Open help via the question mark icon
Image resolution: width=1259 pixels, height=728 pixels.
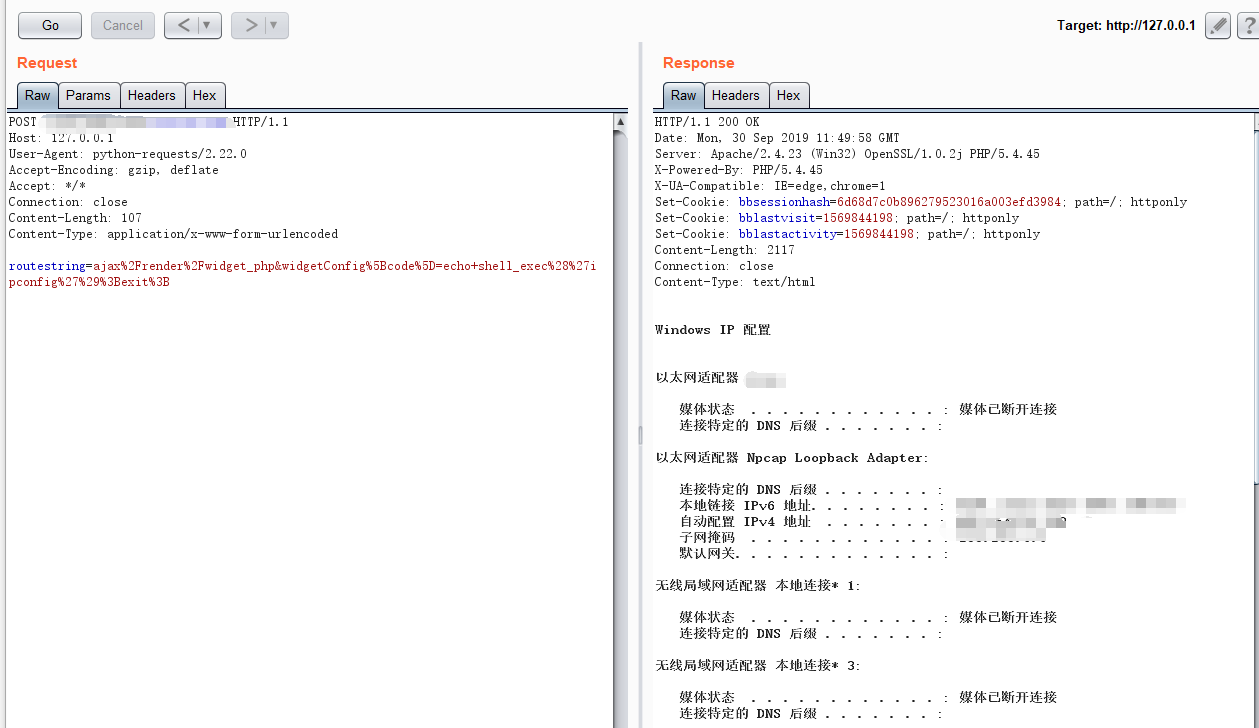(x=1248, y=26)
